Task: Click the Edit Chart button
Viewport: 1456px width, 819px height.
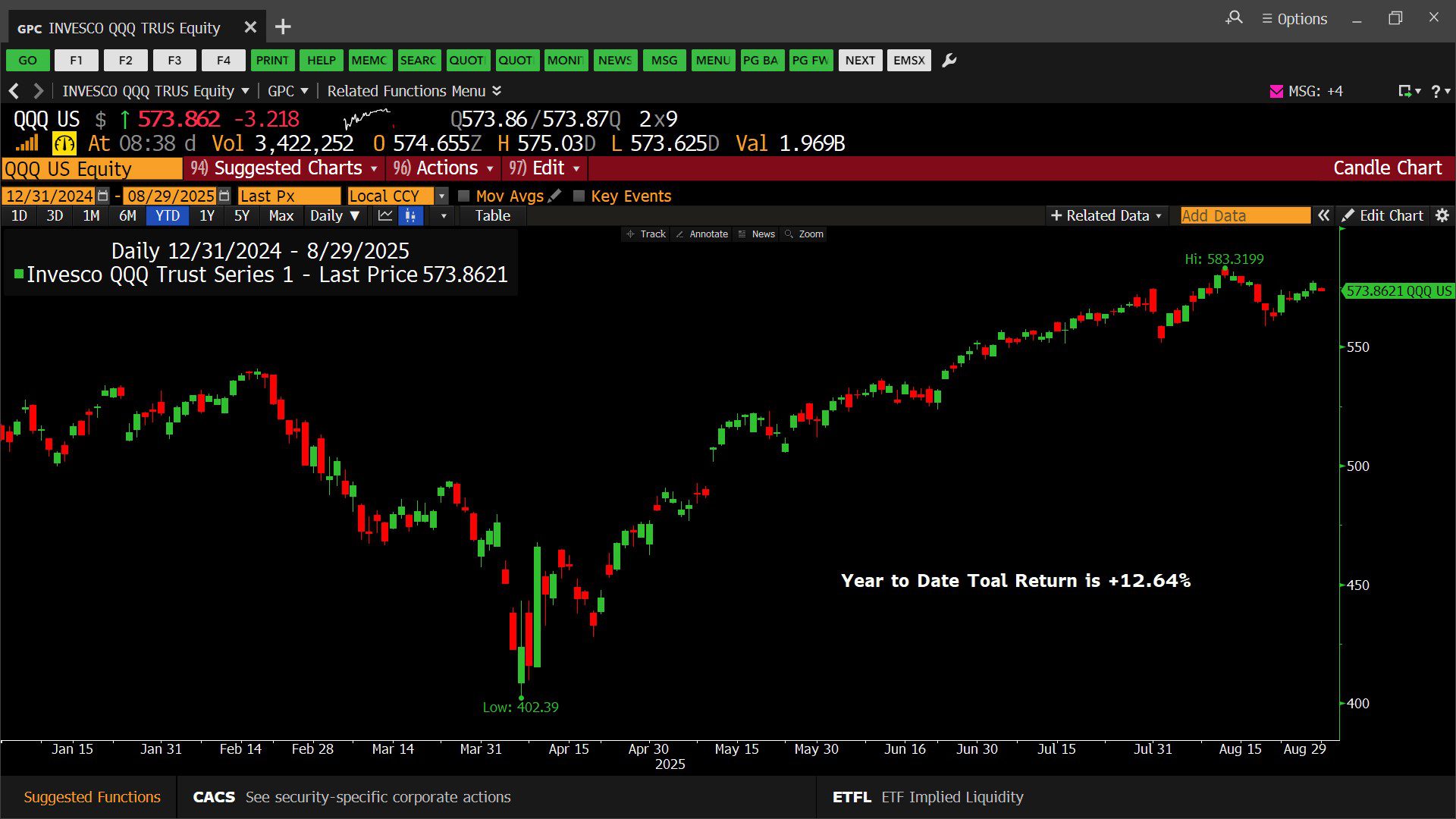Action: [x=1382, y=216]
